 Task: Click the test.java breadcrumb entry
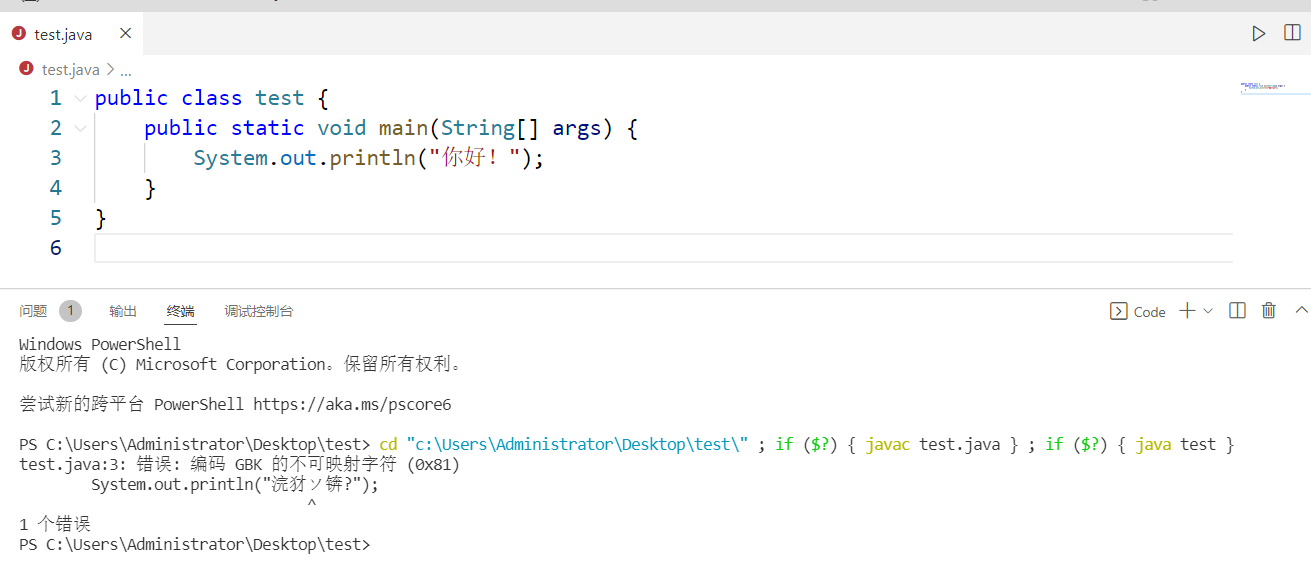coord(70,69)
